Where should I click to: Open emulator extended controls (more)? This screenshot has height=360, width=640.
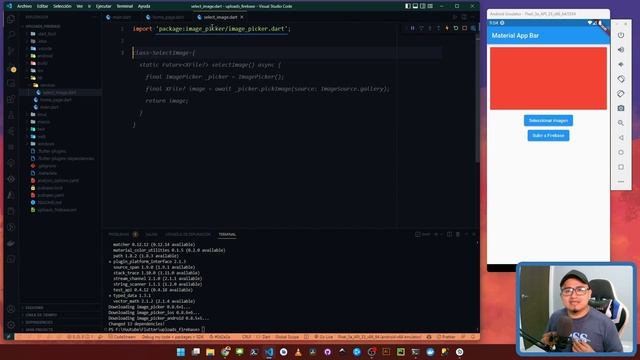click(x=621, y=182)
